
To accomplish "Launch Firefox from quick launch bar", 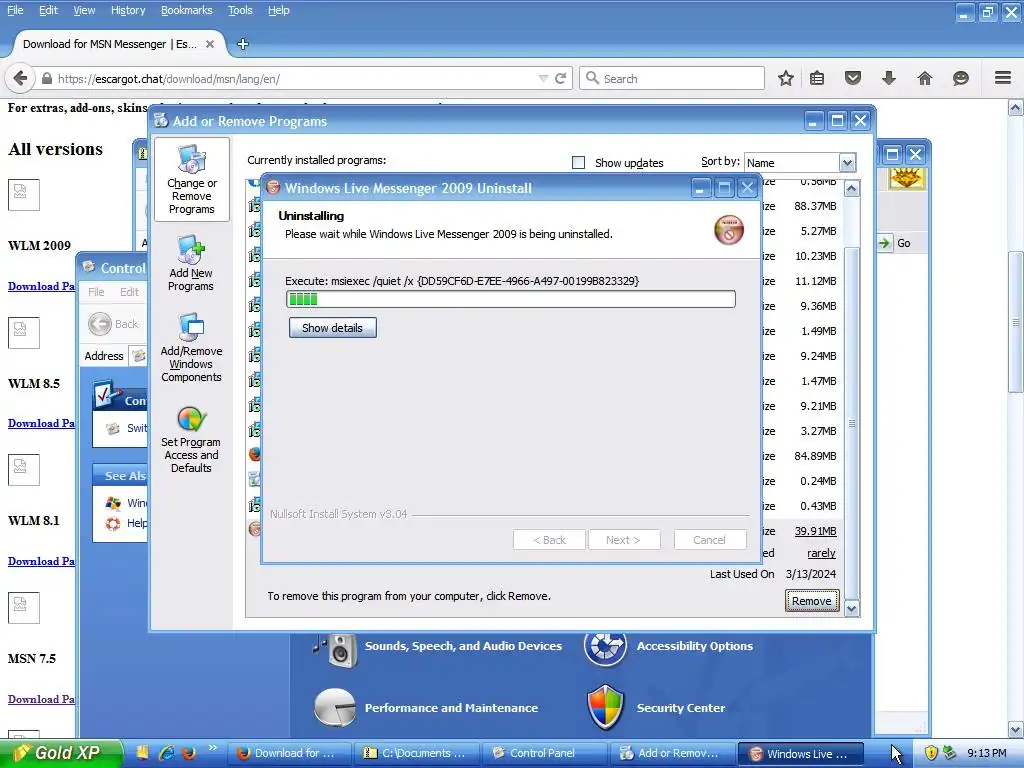I will tap(189, 753).
